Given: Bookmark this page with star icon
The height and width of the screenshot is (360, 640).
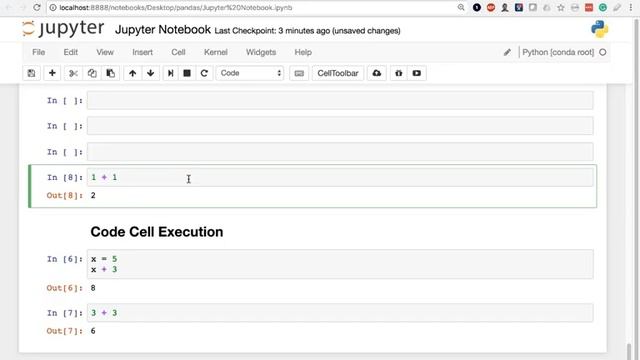Looking at the screenshot, I should [561, 7].
